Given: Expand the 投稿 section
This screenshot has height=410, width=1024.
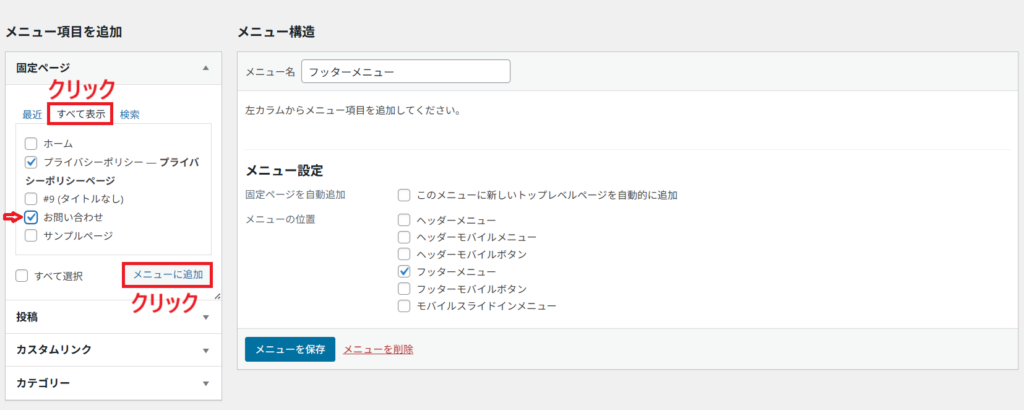Looking at the screenshot, I should coord(205,317).
